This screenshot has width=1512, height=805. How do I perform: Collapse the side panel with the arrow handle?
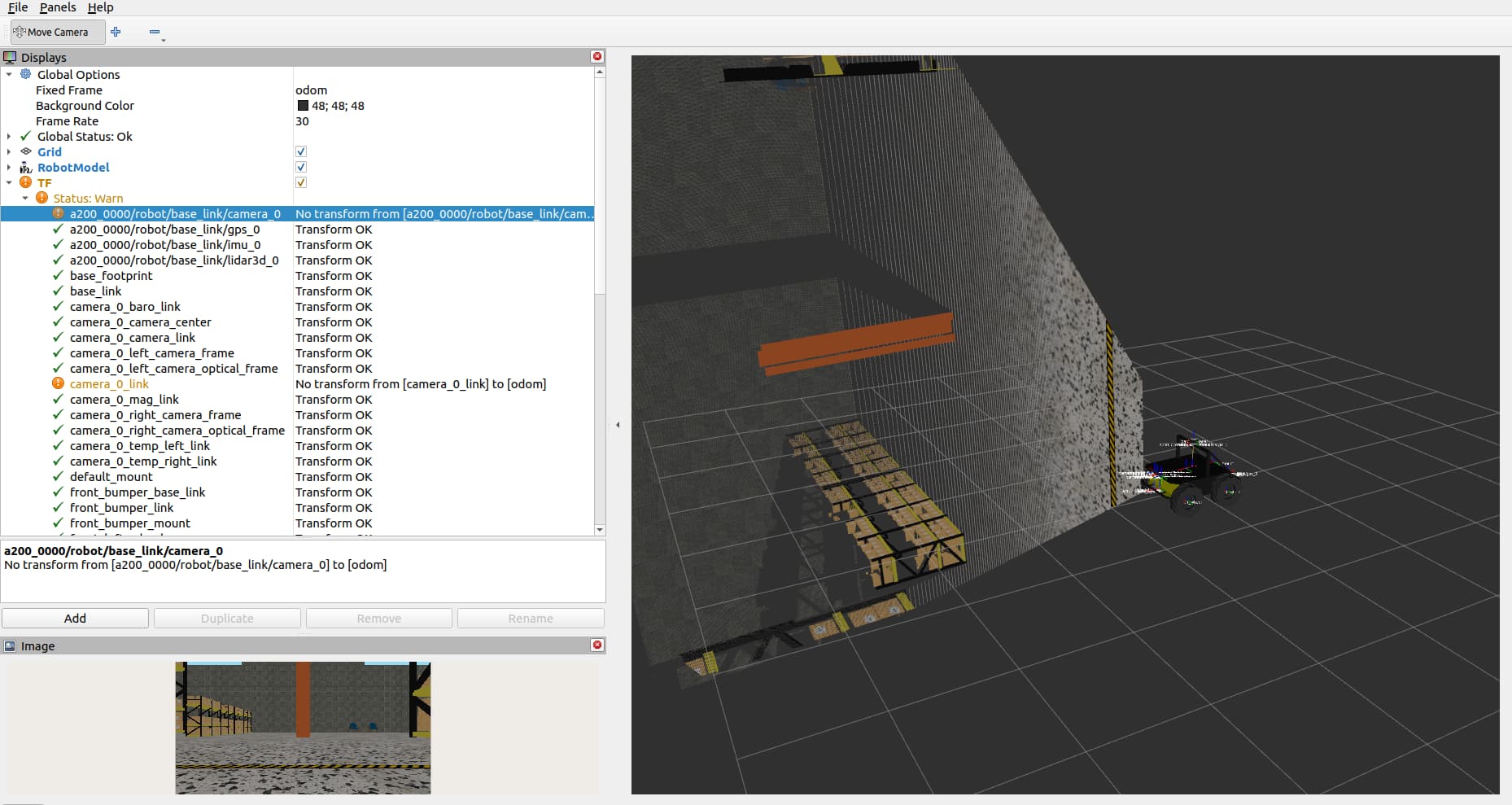click(x=618, y=424)
